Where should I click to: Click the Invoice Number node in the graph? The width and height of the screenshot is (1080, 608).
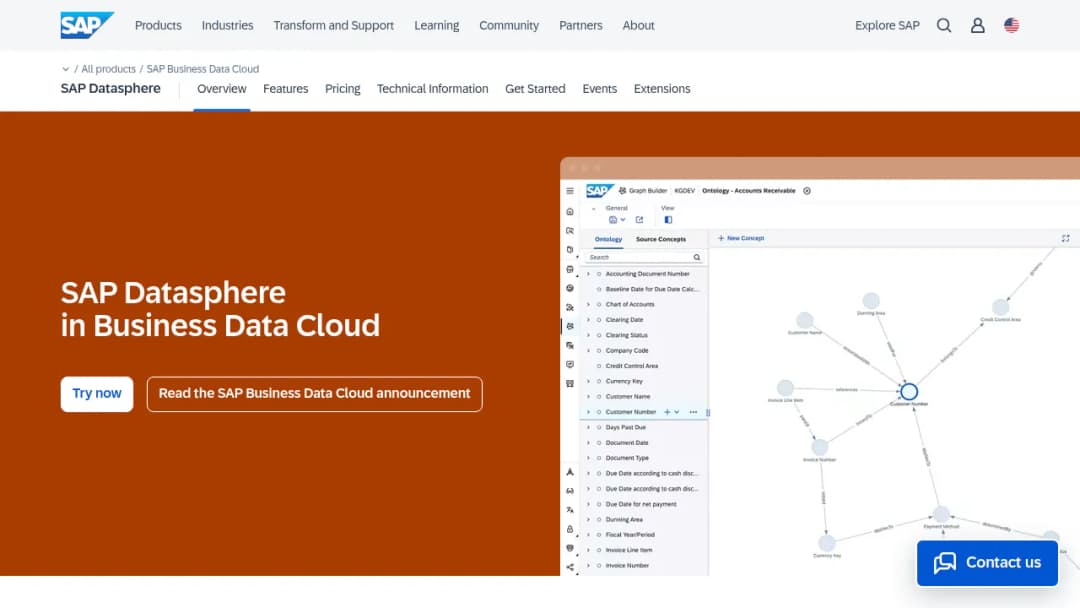(x=820, y=447)
